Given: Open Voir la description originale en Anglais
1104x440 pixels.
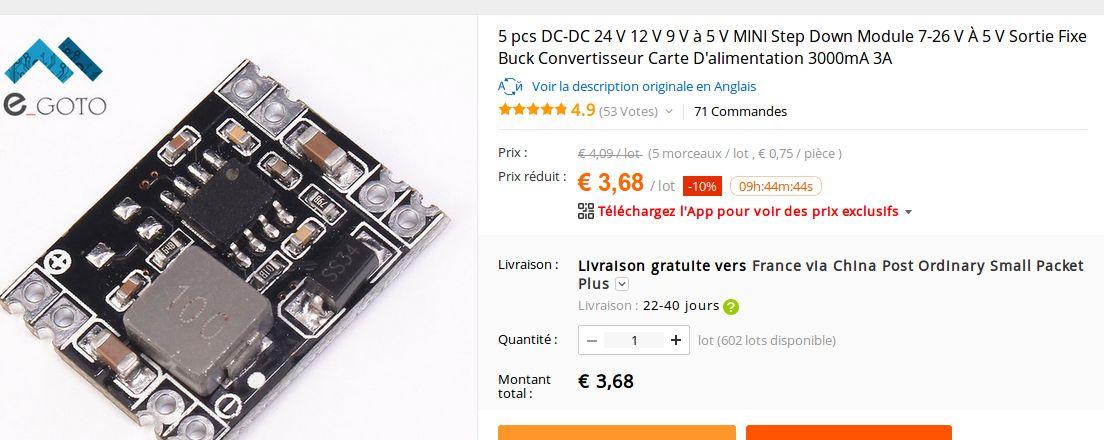Looking at the screenshot, I should pyautogui.click(x=644, y=87).
